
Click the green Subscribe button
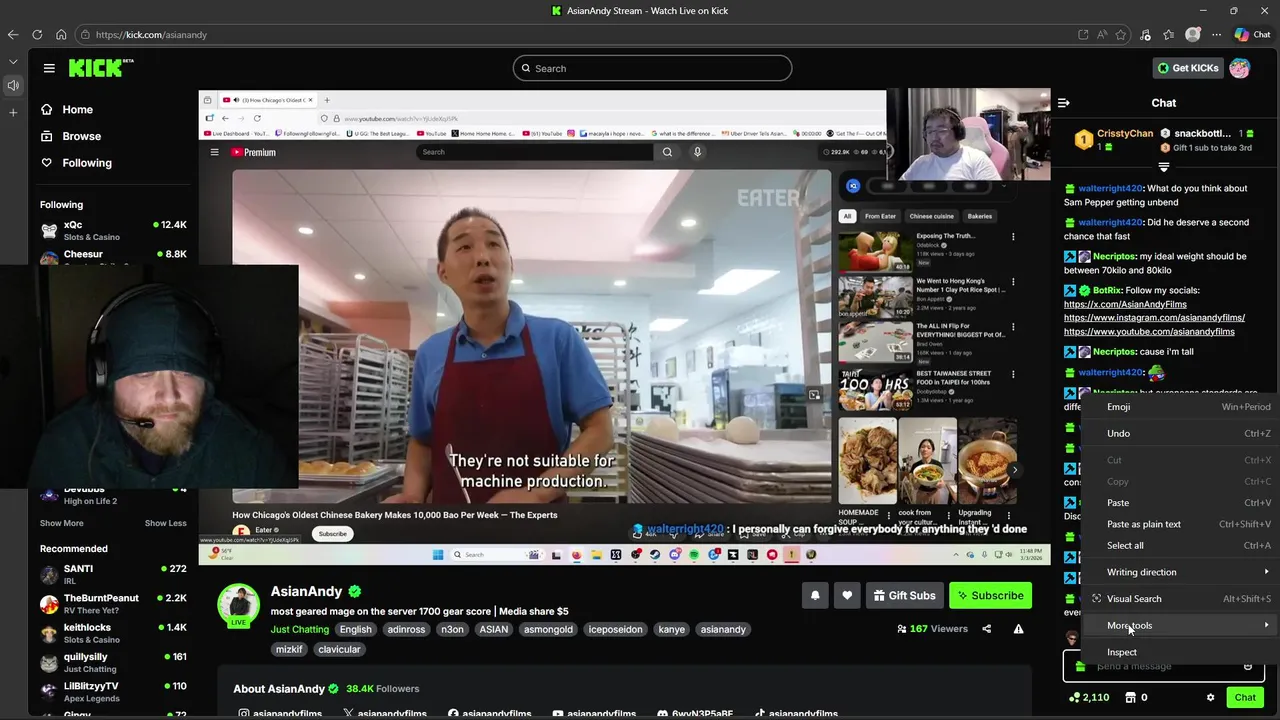point(990,595)
